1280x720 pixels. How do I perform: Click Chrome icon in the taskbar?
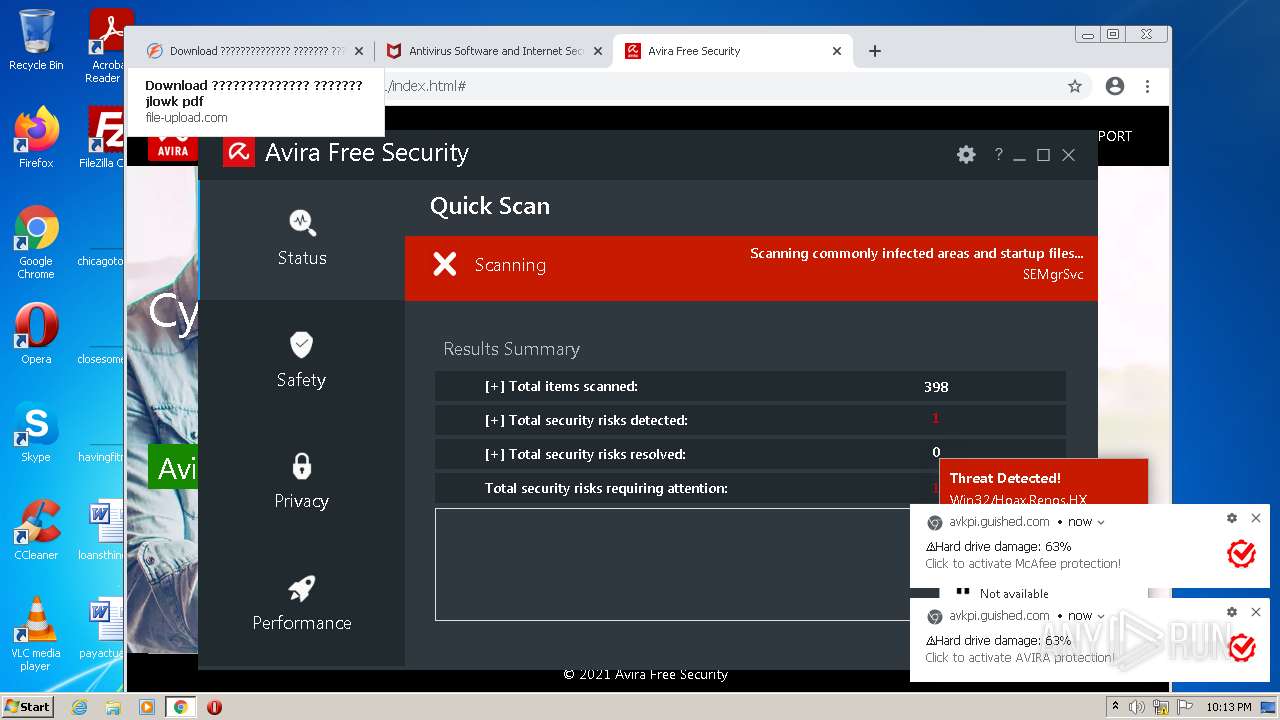[180, 707]
